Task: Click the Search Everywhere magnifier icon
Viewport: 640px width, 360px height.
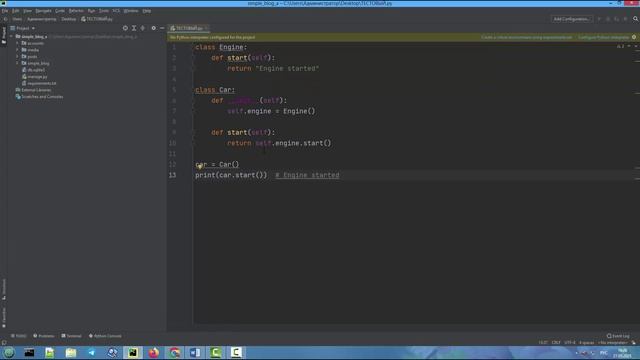Action: point(636,19)
